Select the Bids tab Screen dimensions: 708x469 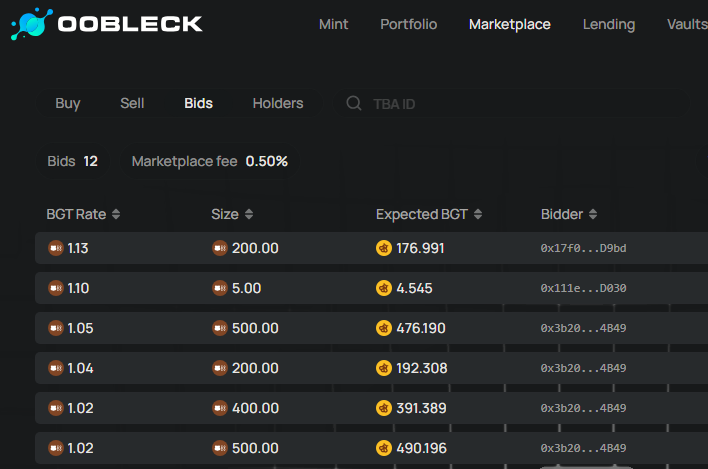(198, 103)
